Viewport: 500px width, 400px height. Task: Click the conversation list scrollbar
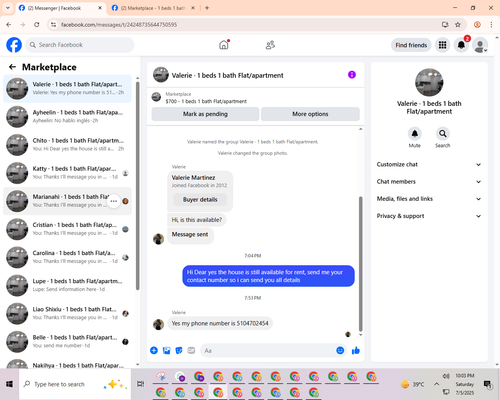point(137,185)
